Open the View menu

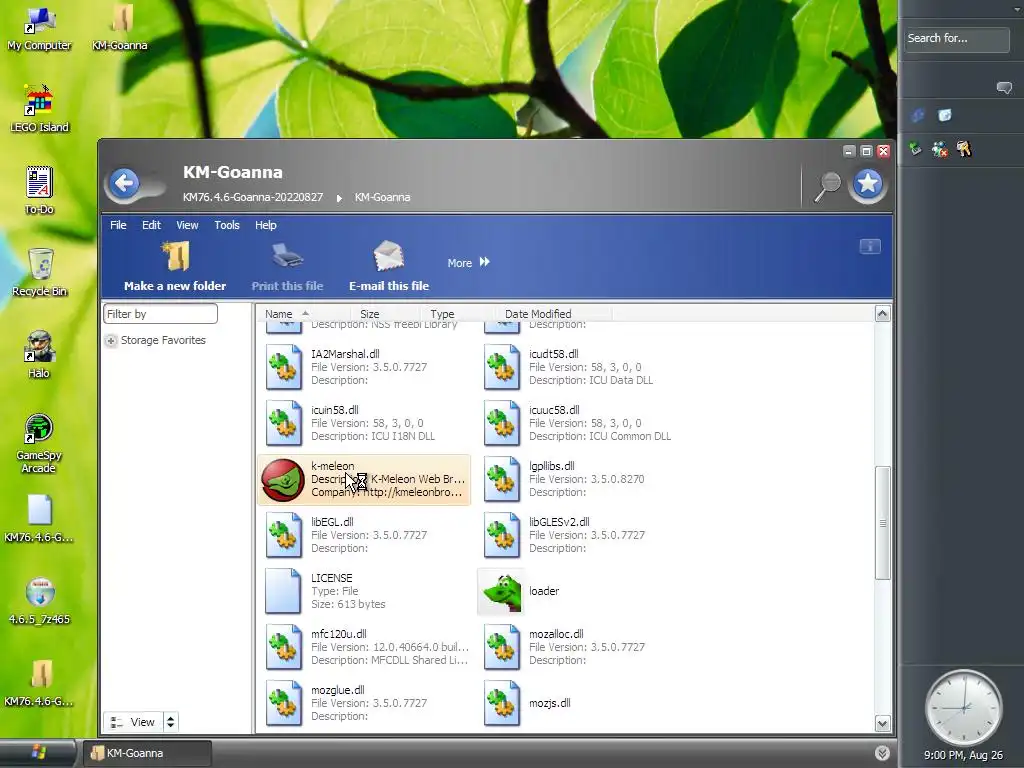pyautogui.click(x=187, y=225)
